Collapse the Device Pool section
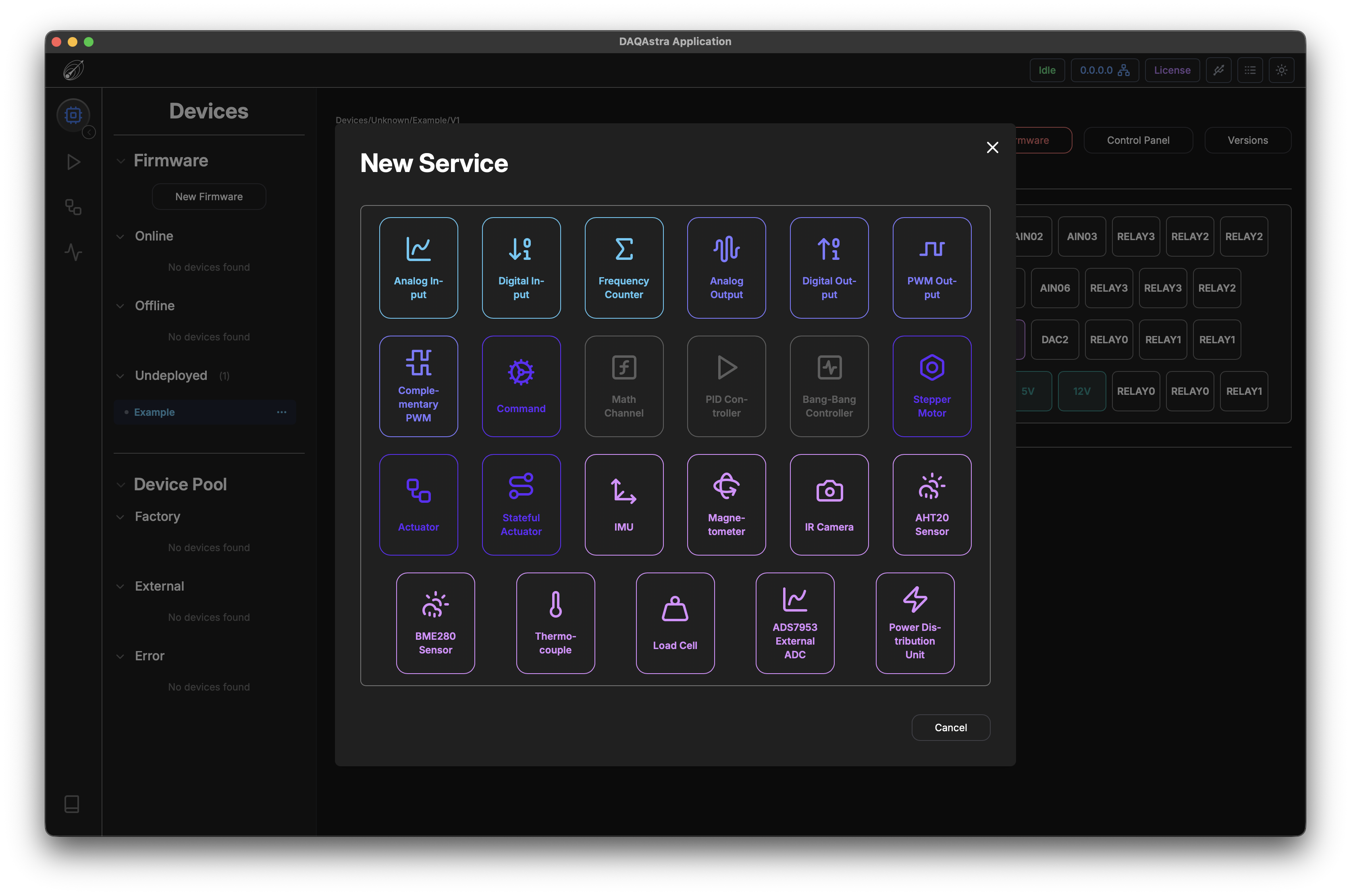1351x896 pixels. (121, 485)
